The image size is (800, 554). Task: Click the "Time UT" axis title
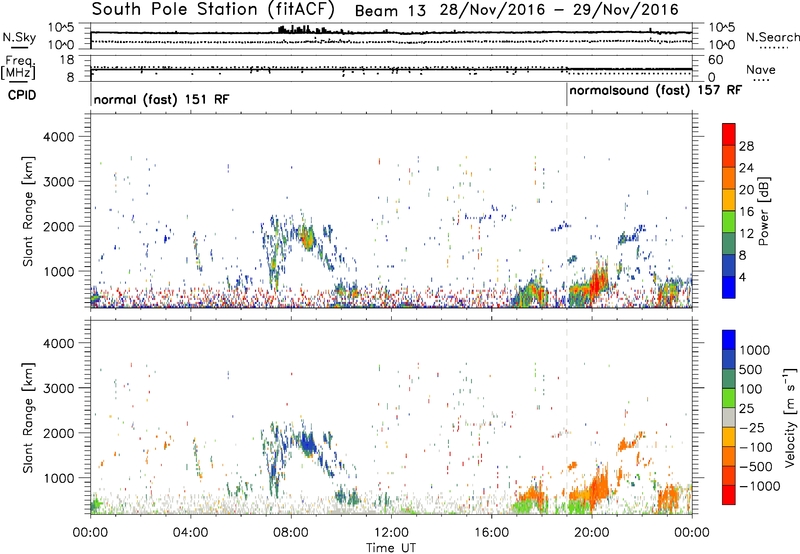coord(391,547)
